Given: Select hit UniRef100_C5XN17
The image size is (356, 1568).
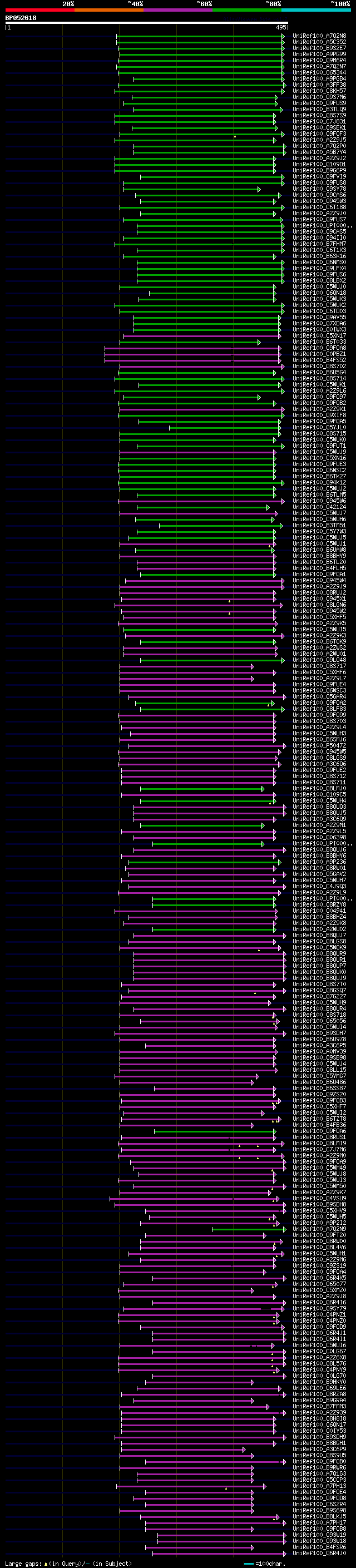Looking at the screenshot, I should (319, 335).
